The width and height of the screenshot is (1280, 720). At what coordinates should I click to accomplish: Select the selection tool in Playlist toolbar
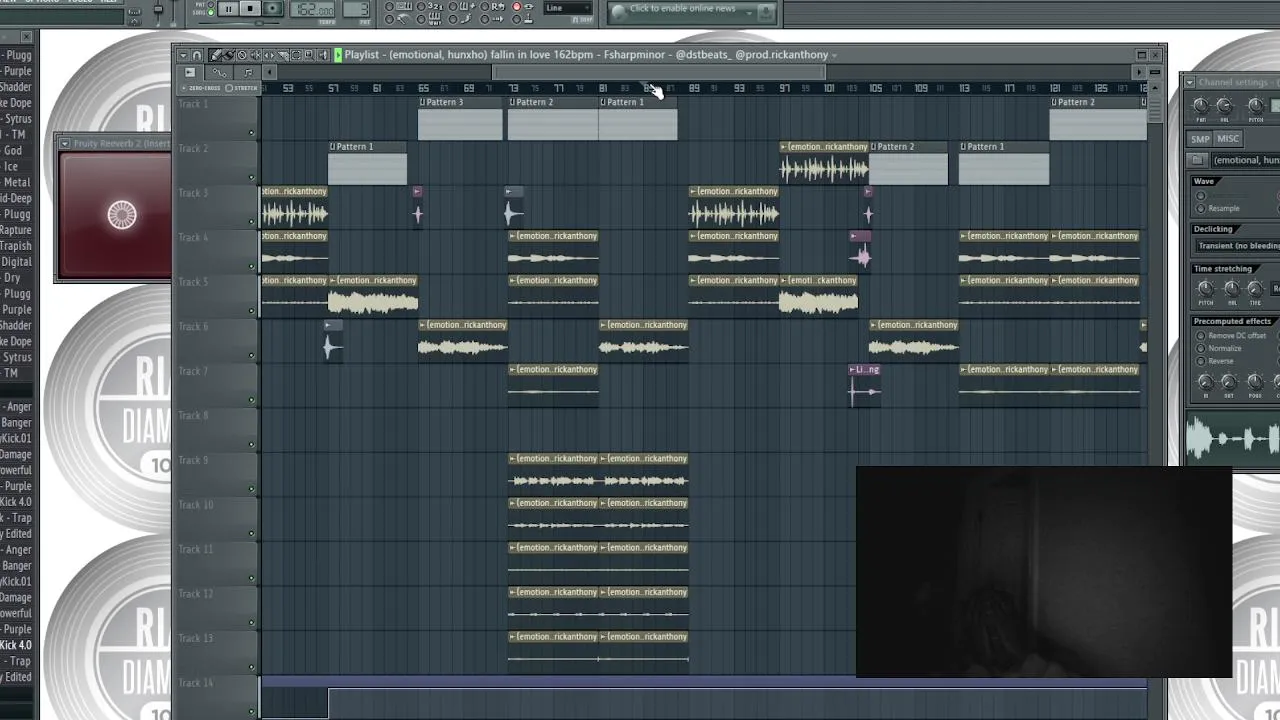[x=296, y=55]
